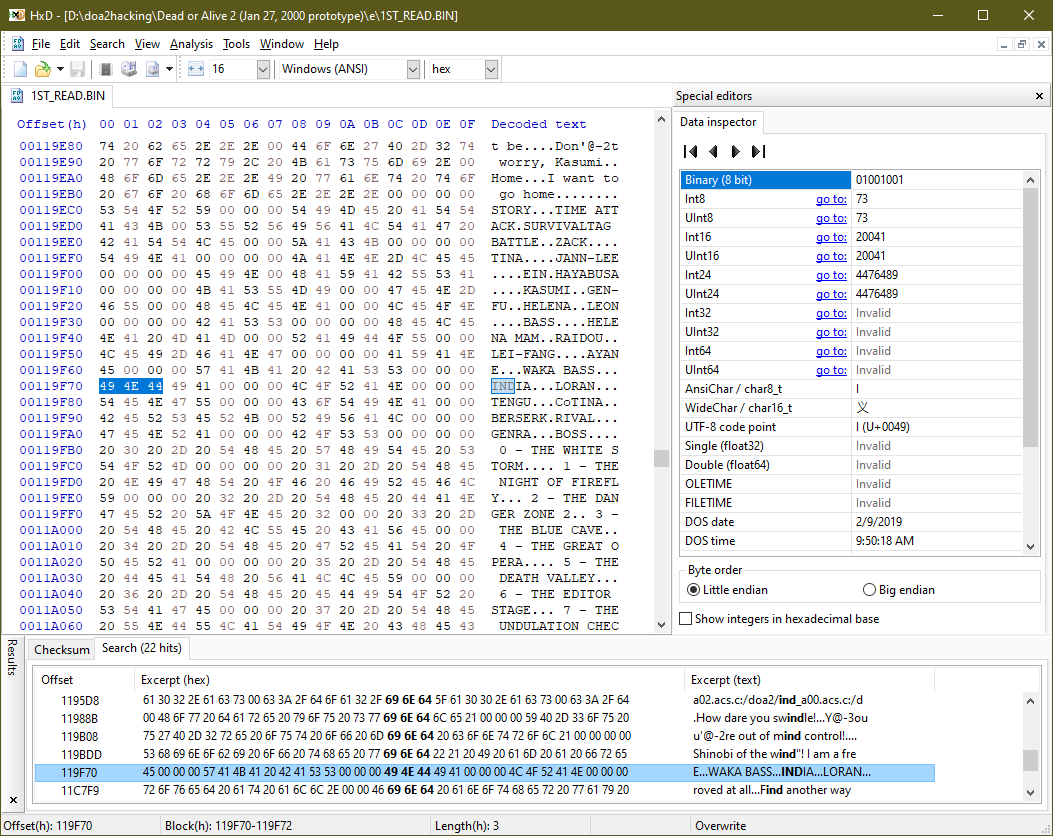The image size is (1053, 836).
Task: Open the bytes per row dropdown
Action: point(263,69)
